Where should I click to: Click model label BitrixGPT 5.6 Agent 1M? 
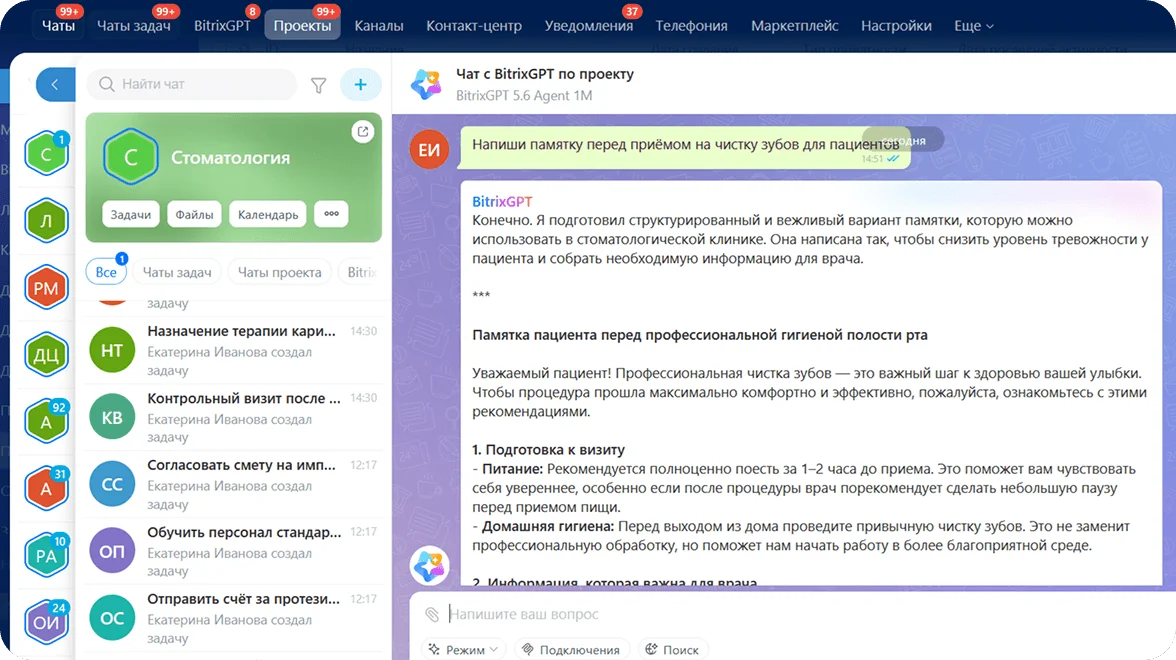click(x=524, y=95)
